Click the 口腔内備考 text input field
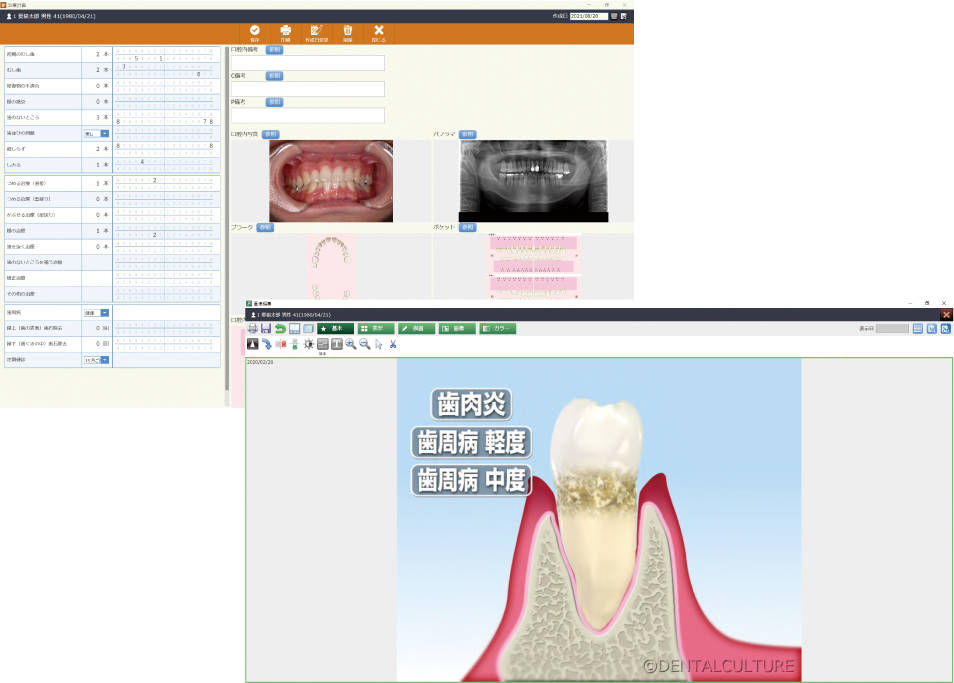This screenshot has height=683, width=954. pos(308,63)
